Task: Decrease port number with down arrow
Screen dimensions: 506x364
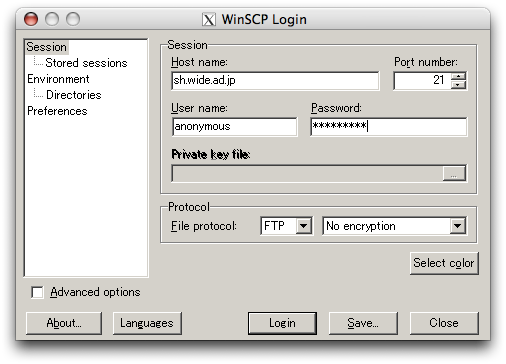Action: pos(459,85)
